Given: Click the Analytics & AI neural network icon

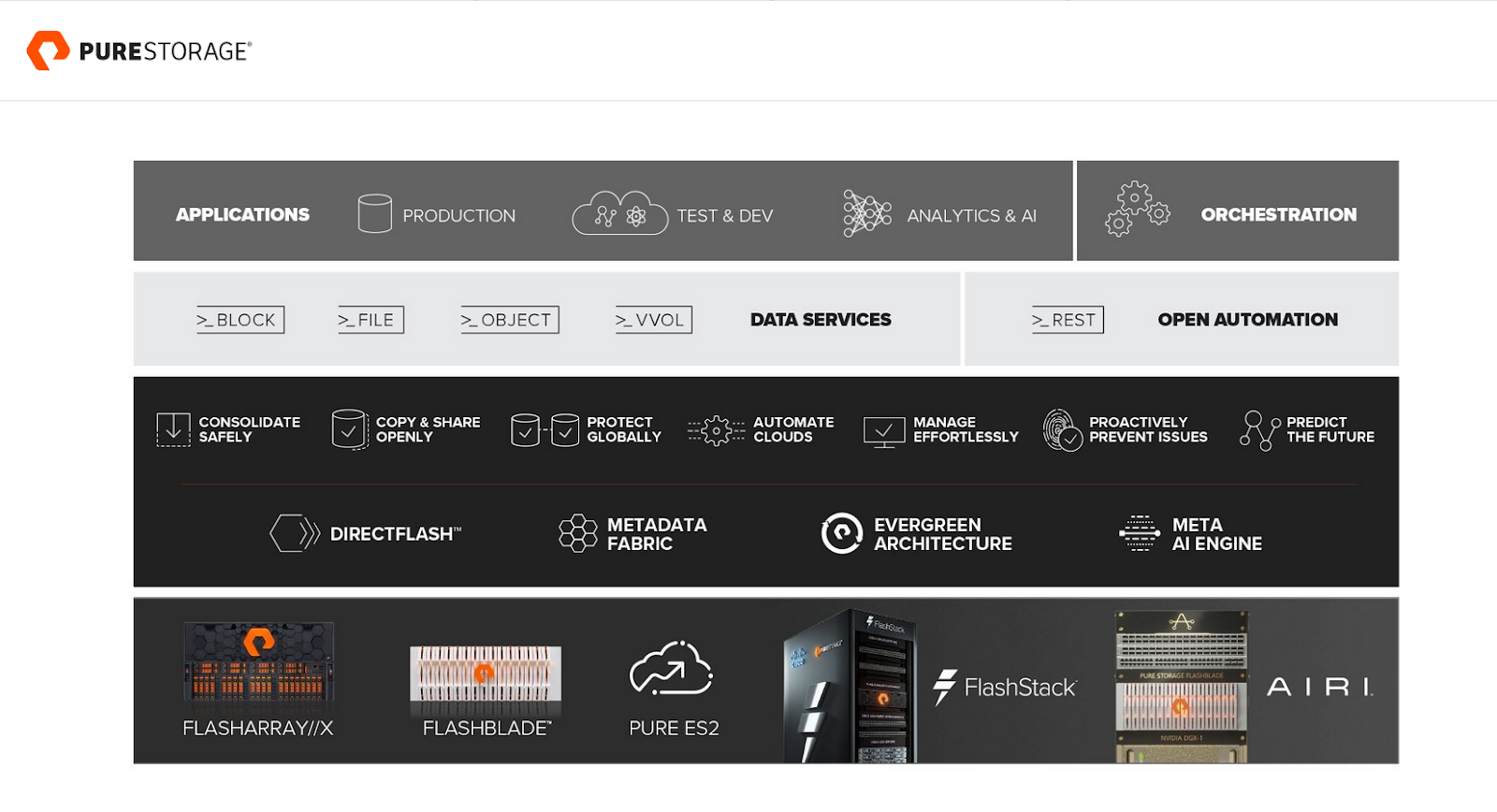Looking at the screenshot, I should coord(866,213).
